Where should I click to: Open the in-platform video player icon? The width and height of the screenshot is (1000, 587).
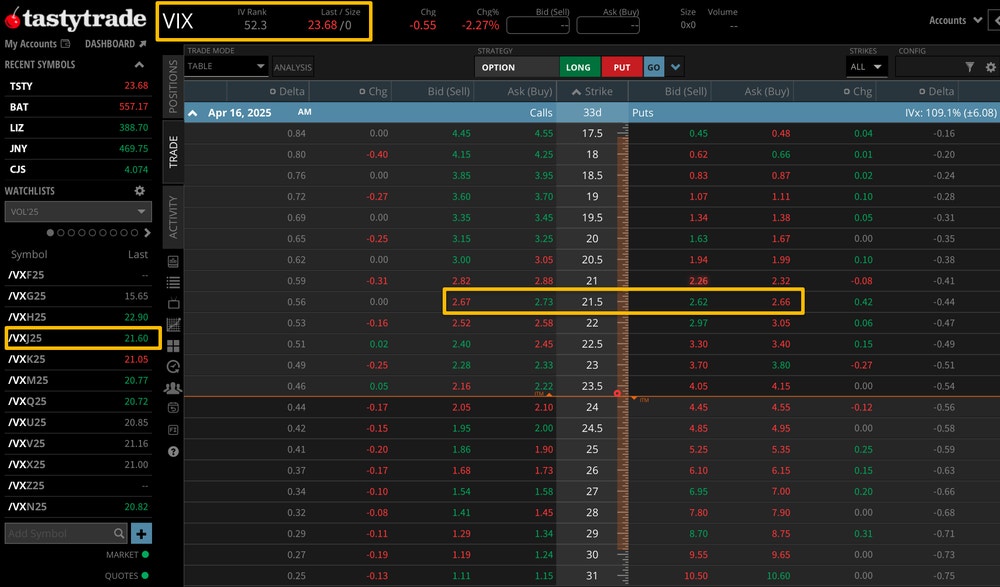point(172,303)
